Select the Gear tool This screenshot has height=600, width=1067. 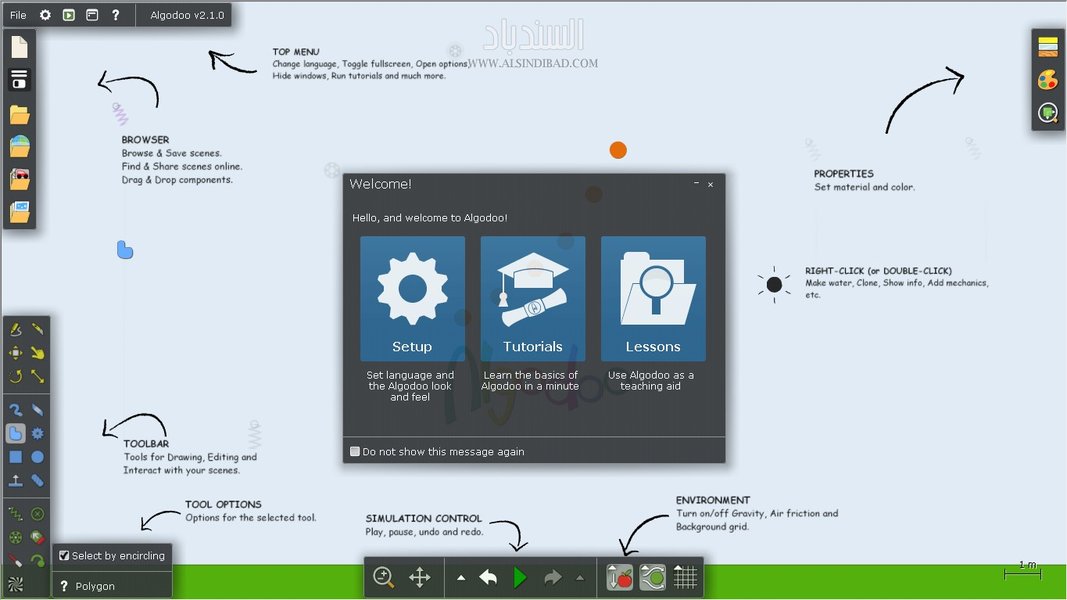[x=37, y=433]
